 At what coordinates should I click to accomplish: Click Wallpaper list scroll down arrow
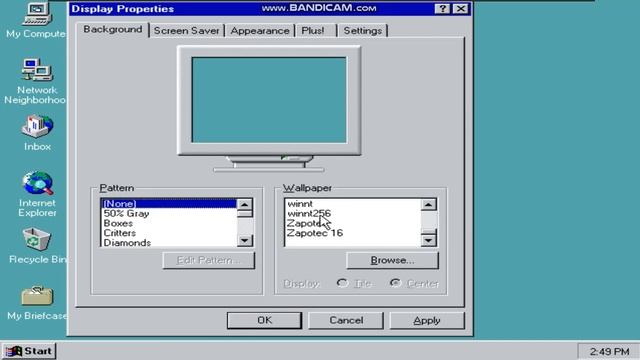tap(429, 240)
